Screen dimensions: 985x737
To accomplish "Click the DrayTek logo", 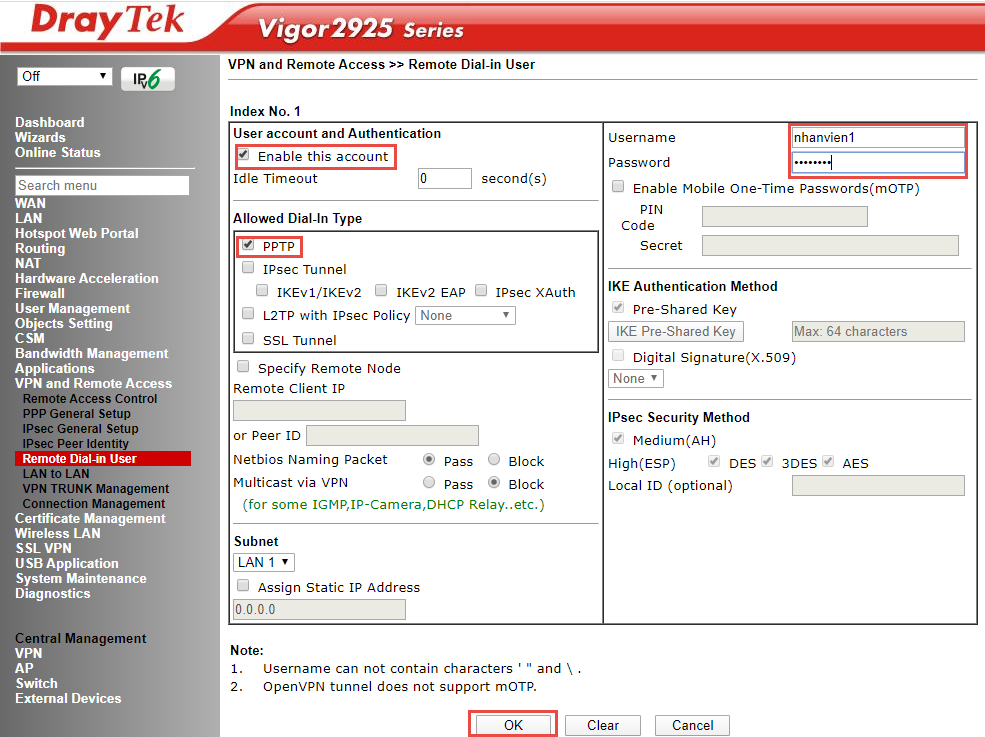I will [x=107, y=21].
